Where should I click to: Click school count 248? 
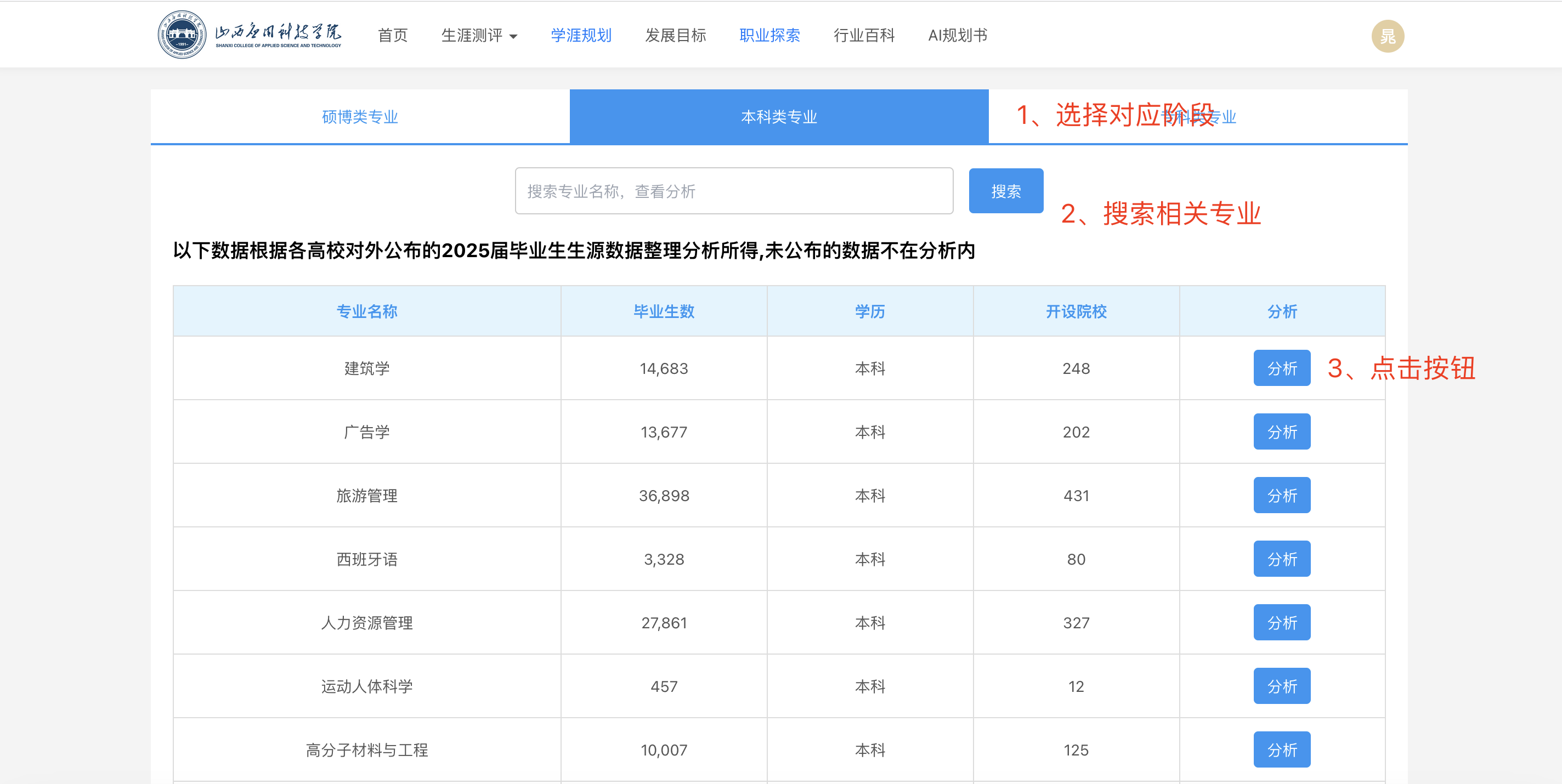pos(1076,368)
